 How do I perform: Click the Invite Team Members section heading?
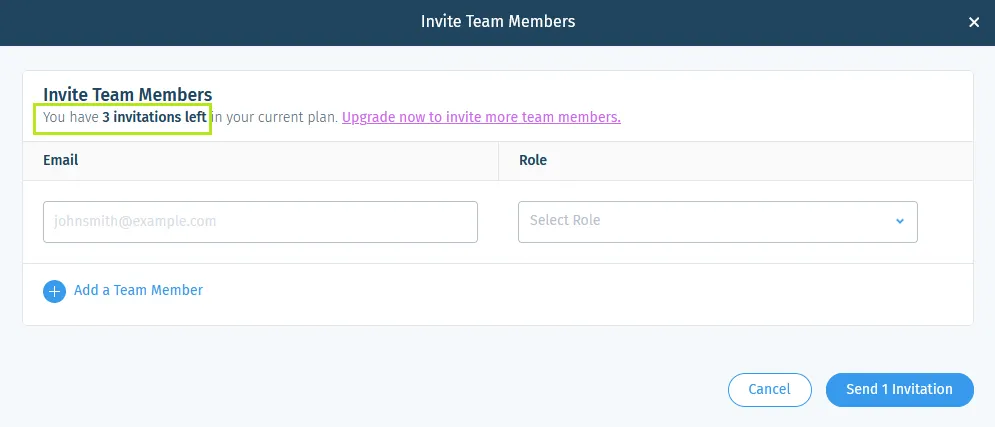(127, 95)
